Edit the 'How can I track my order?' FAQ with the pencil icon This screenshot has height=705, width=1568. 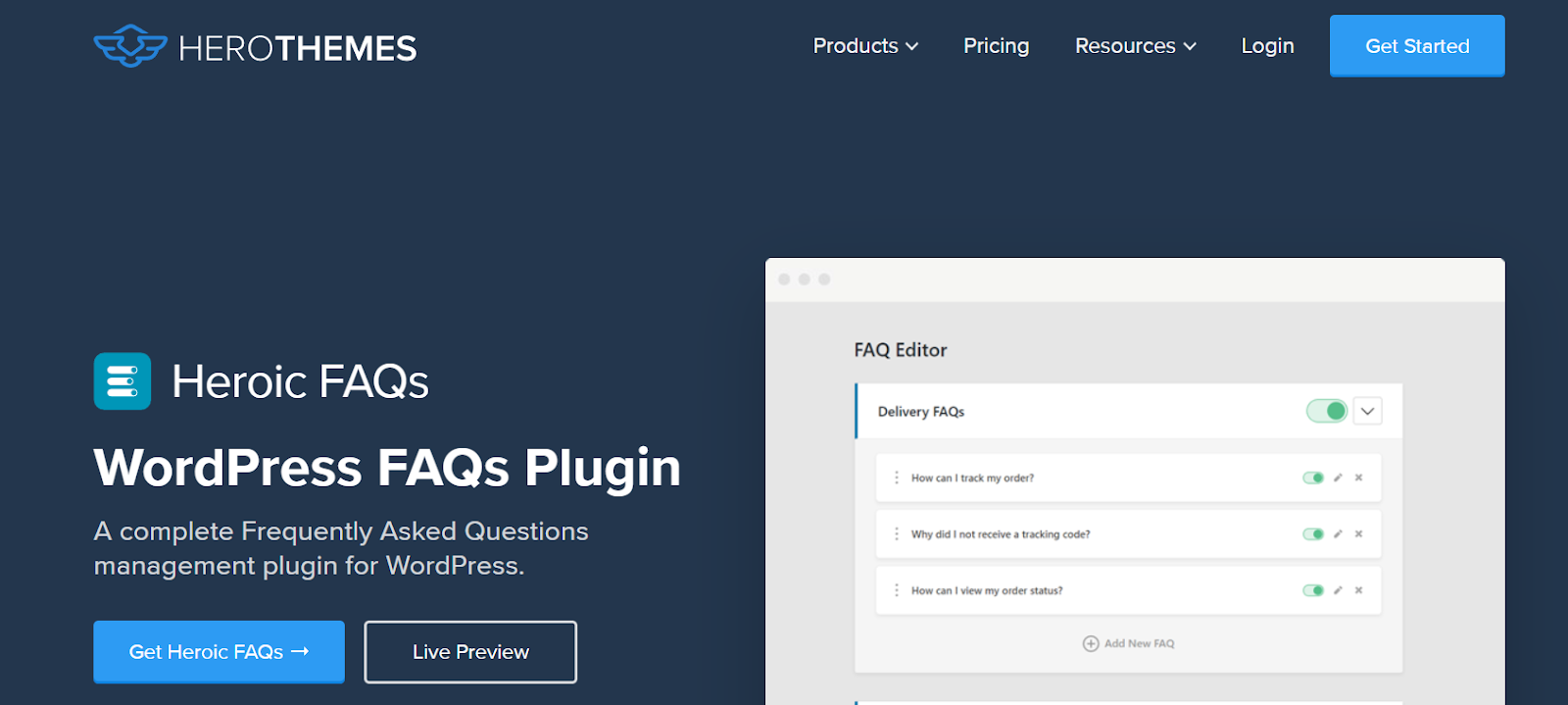point(1338,478)
